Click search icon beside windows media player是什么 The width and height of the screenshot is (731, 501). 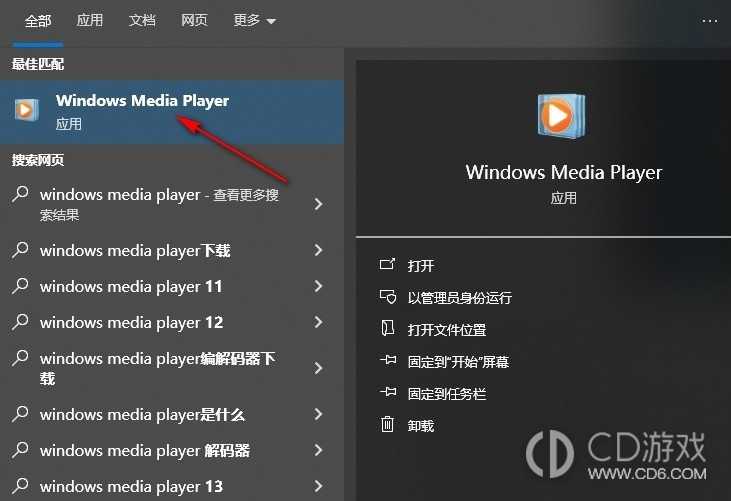(x=21, y=414)
